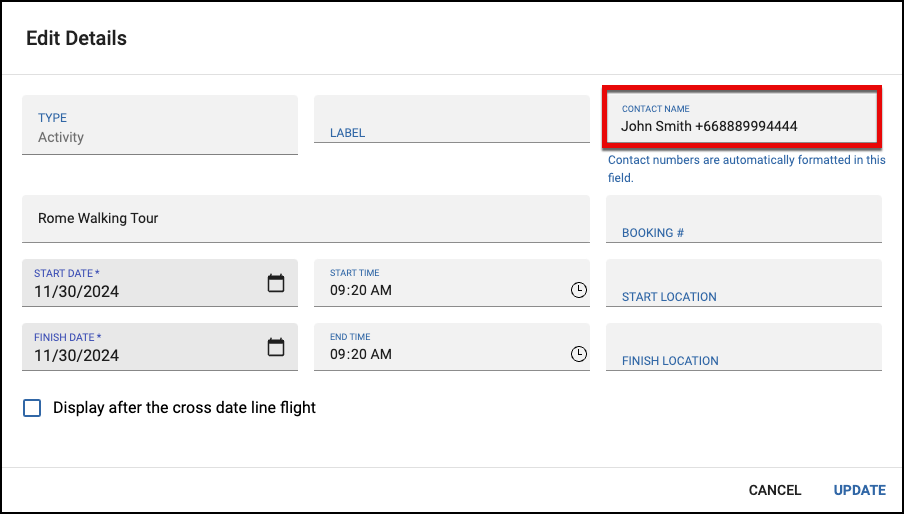Tick the cross date line flight checkbox
The width and height of the screenshot is (904, 514).
[32, 408]
